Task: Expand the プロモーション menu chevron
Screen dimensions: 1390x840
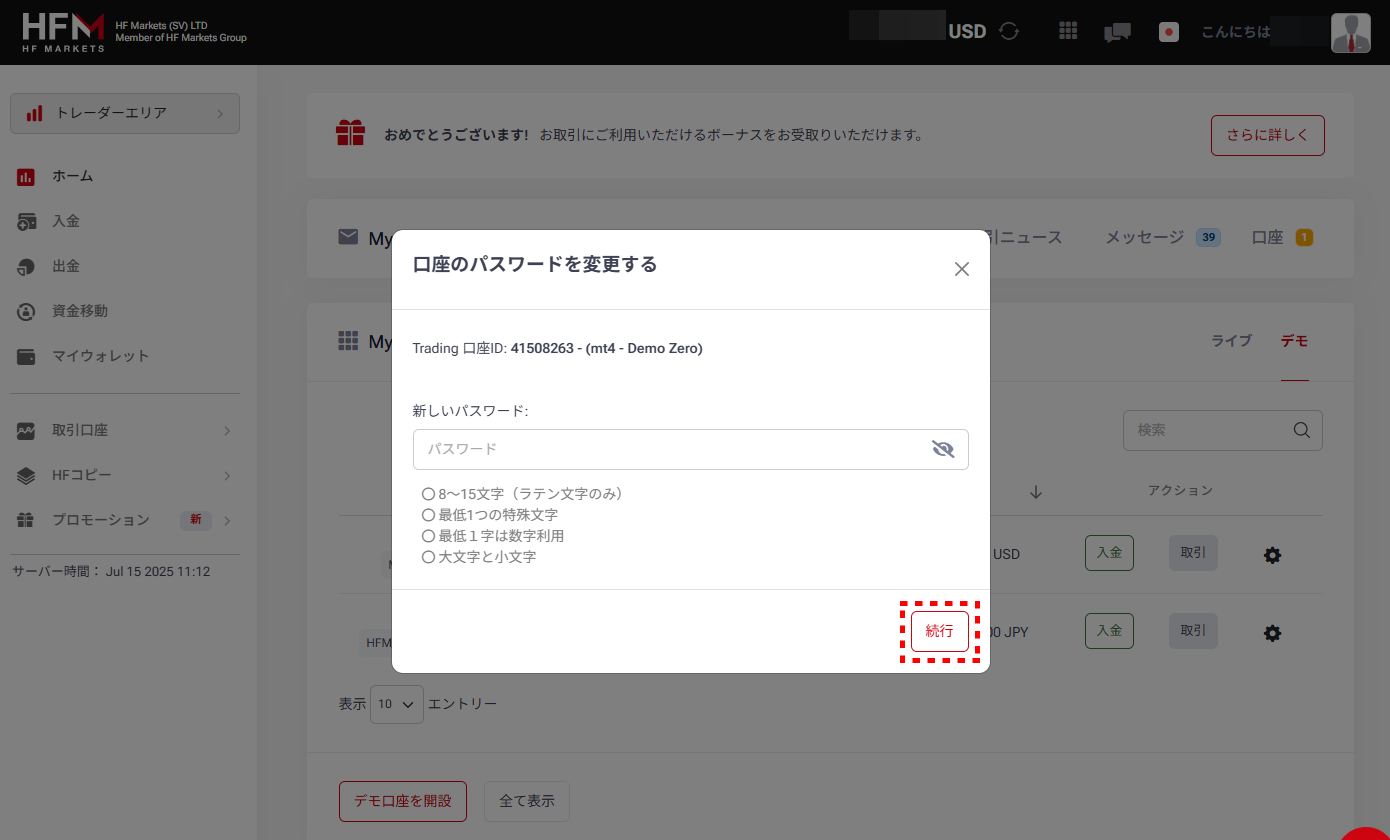Action: (227, 520)
